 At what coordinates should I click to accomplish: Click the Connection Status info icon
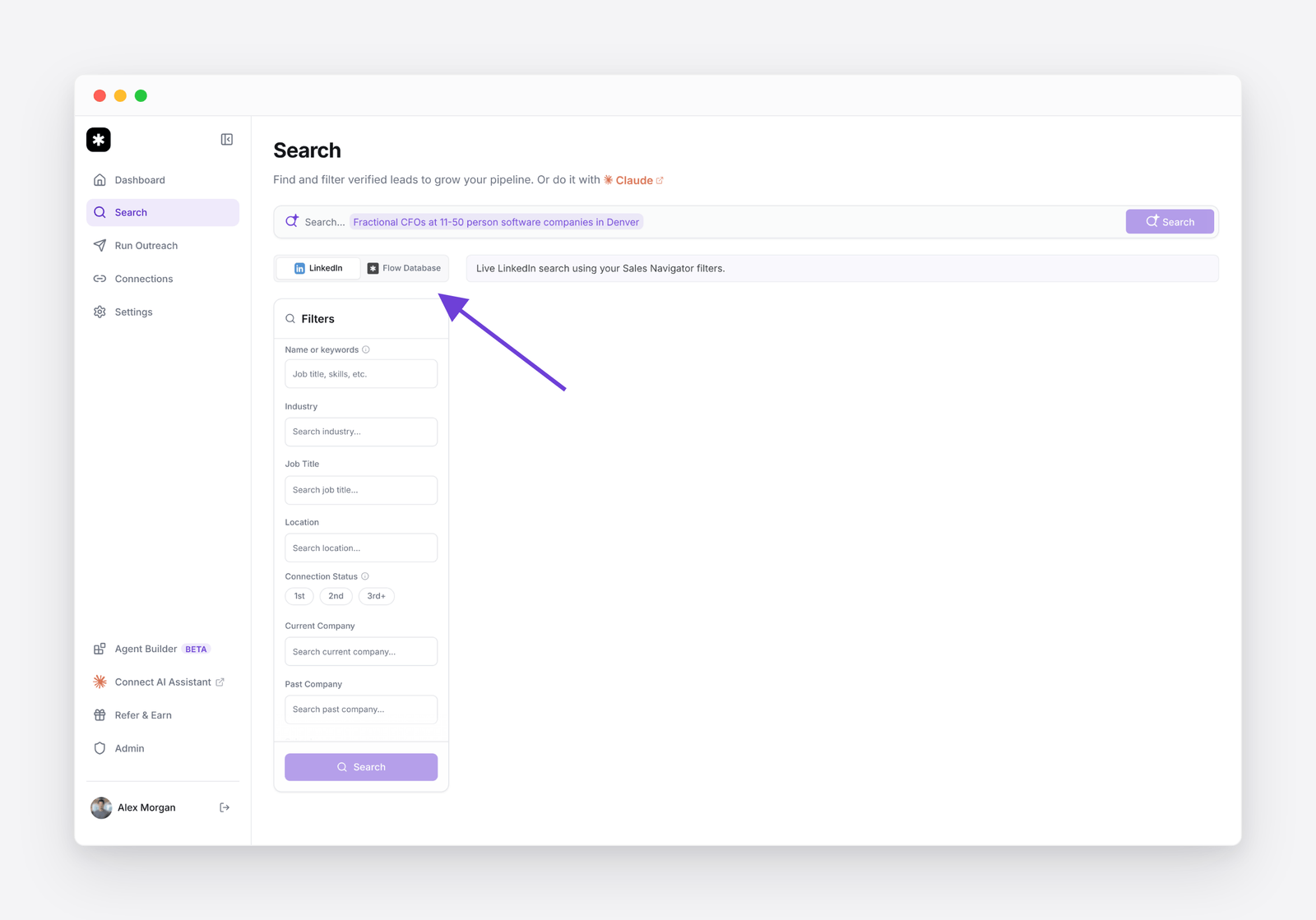coord(365,576)
